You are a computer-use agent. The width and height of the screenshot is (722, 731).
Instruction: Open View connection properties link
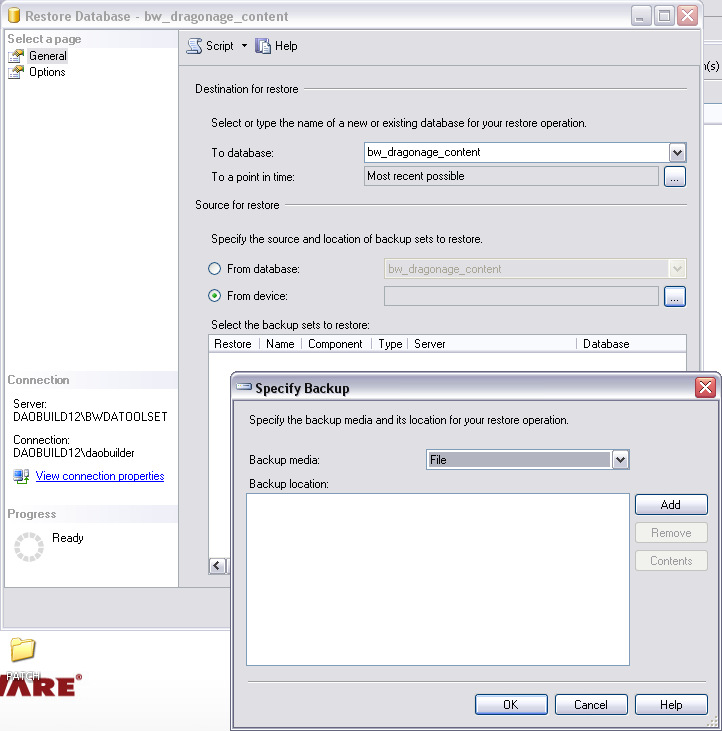pyautogui.click(x=100, y=476)
